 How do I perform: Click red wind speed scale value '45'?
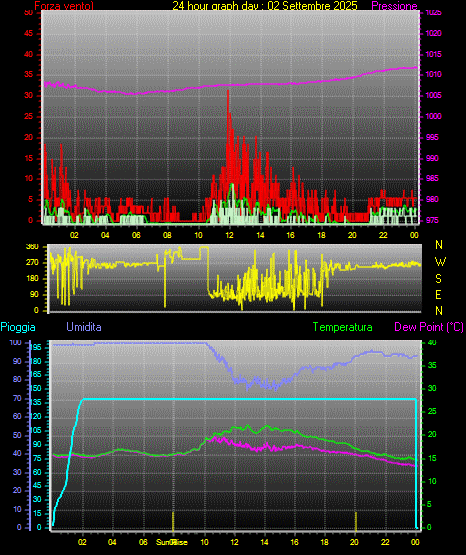click(x=29, y=34)
